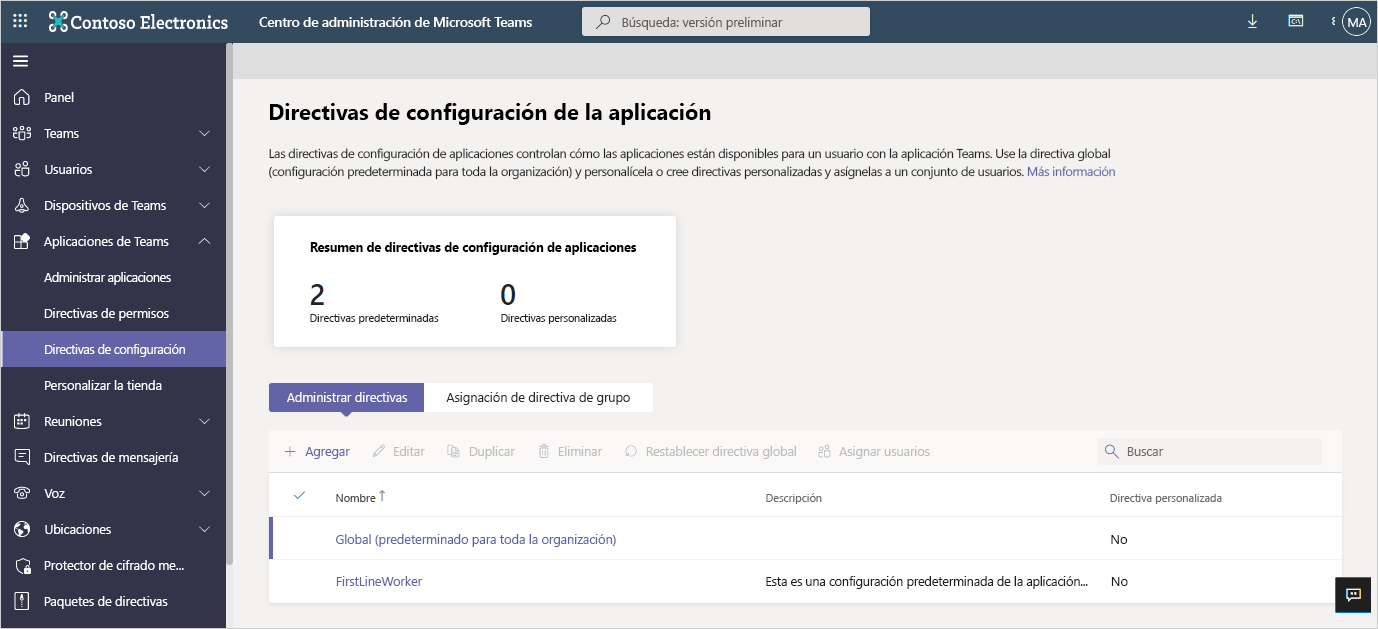Expand the Usuarios section chevron

[x=204, y=170]
